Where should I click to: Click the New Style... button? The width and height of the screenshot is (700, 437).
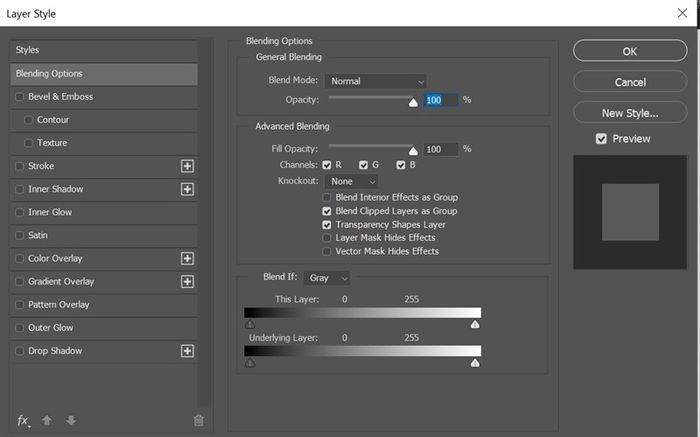[630, 113]
